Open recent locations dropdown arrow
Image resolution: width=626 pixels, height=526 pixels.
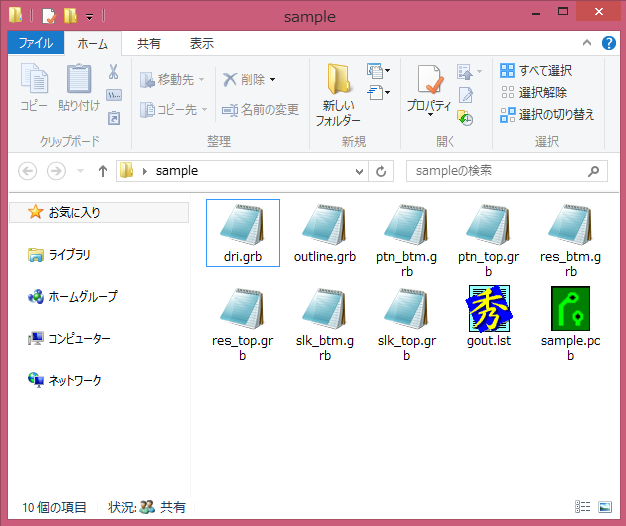pos(81,171)
